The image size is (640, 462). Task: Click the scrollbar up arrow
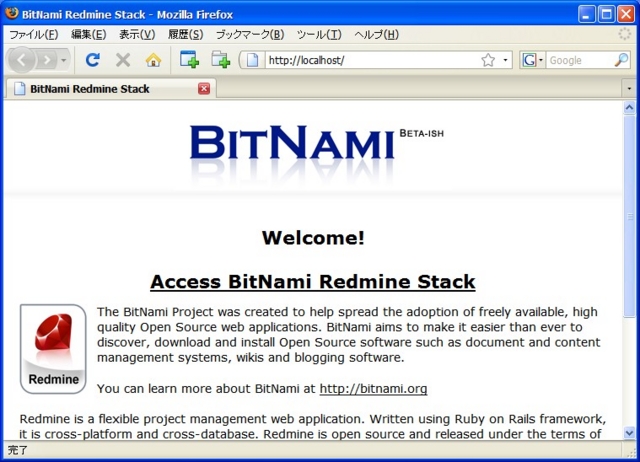629,107
